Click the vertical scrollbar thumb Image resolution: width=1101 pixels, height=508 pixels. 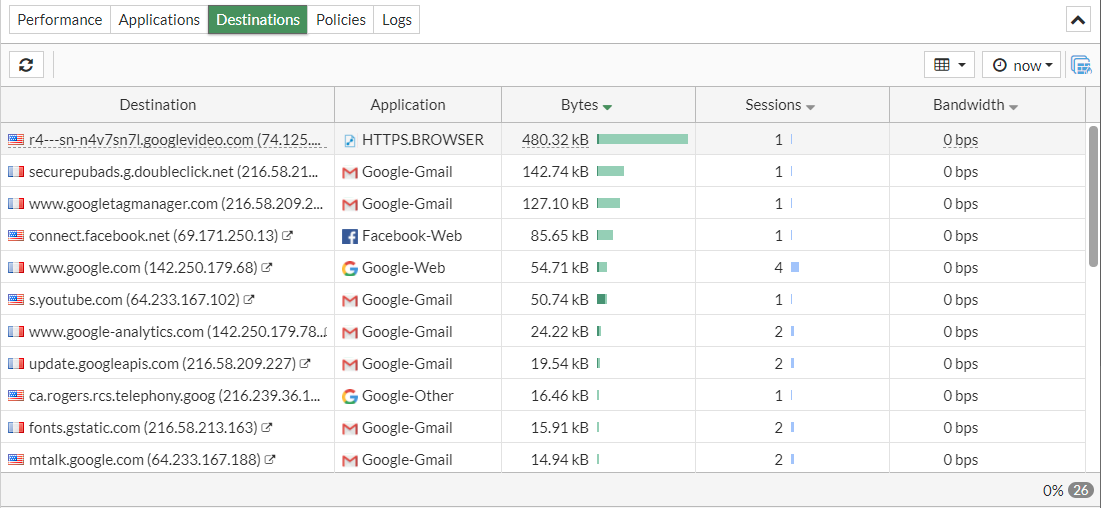(1093, 195)
